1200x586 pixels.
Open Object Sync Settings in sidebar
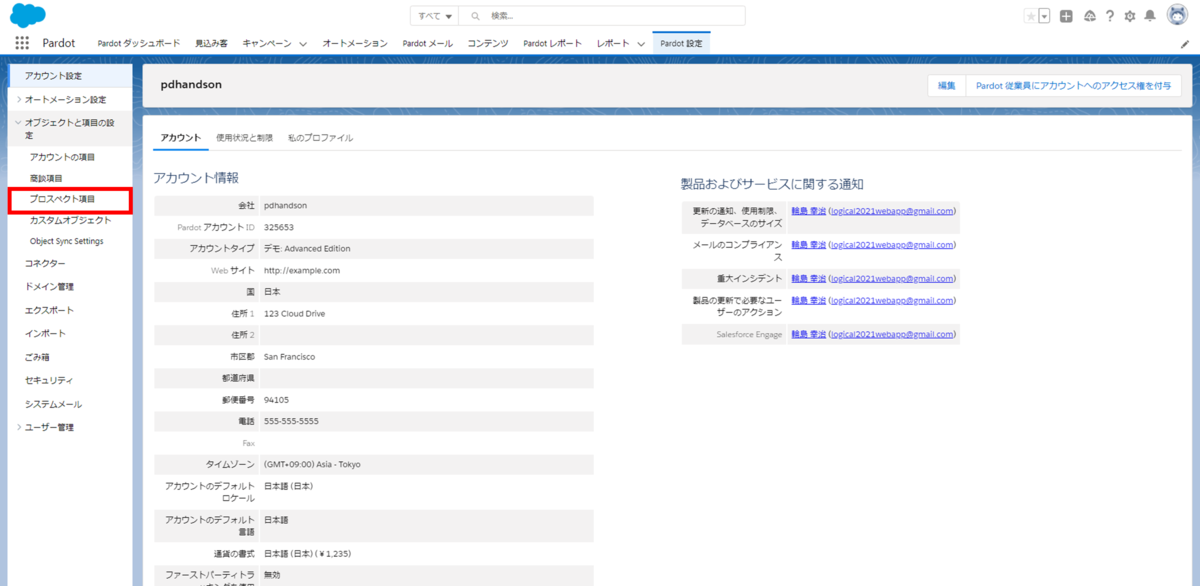coord(66,241)
